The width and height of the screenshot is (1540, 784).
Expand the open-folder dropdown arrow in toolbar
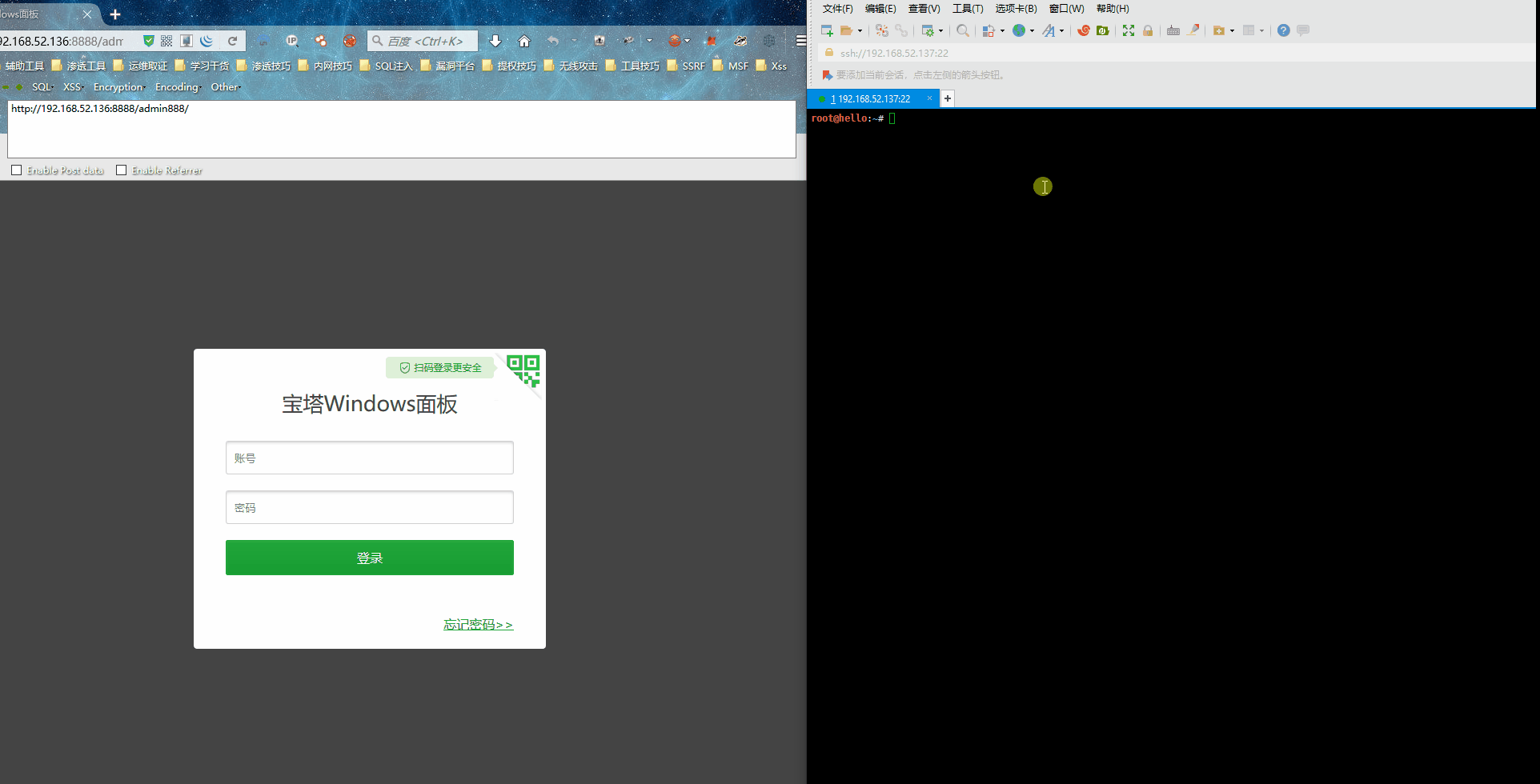pos(860,31)
